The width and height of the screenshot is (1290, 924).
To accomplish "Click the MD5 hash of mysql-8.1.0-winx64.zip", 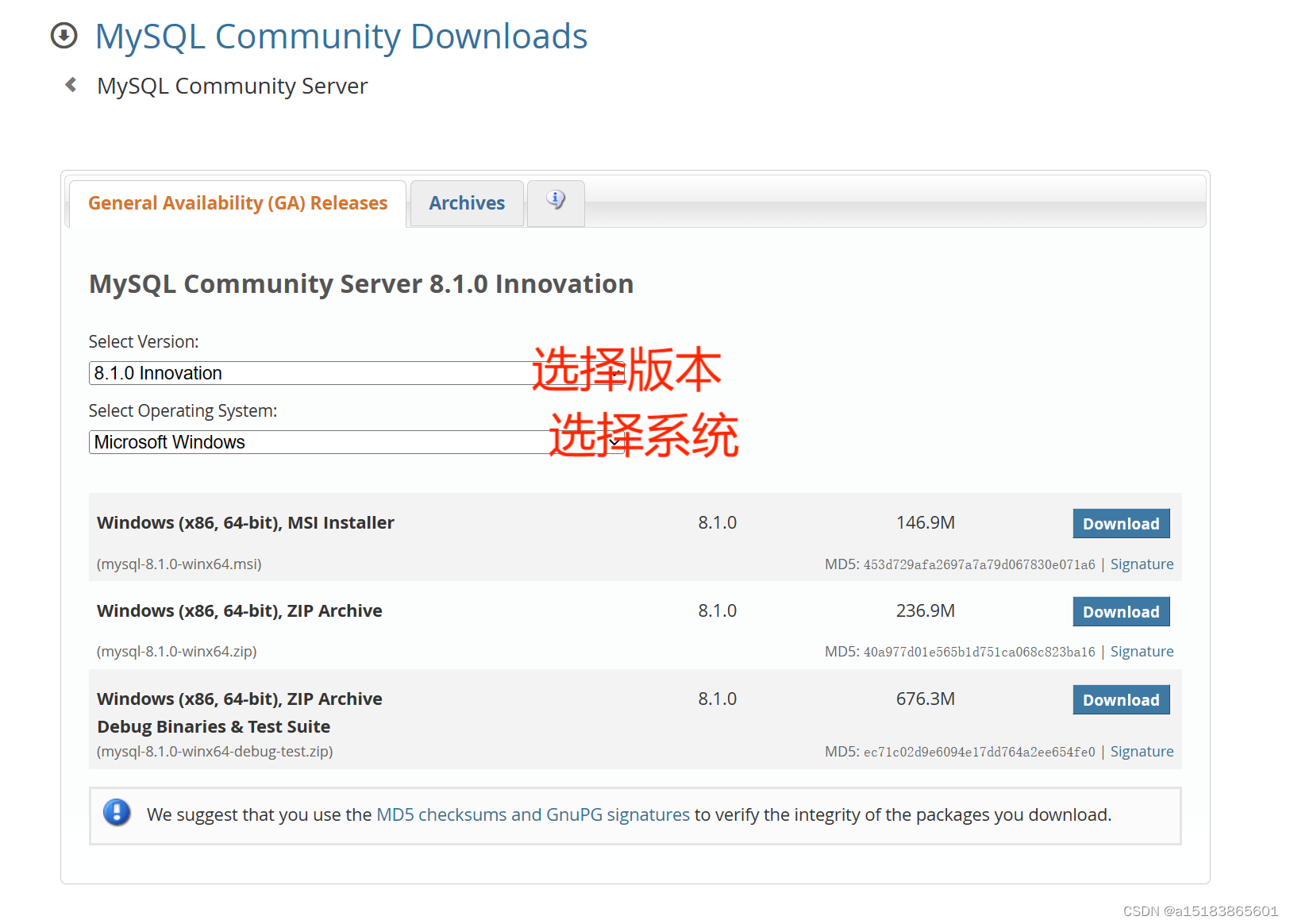I will tap(980, 653).
